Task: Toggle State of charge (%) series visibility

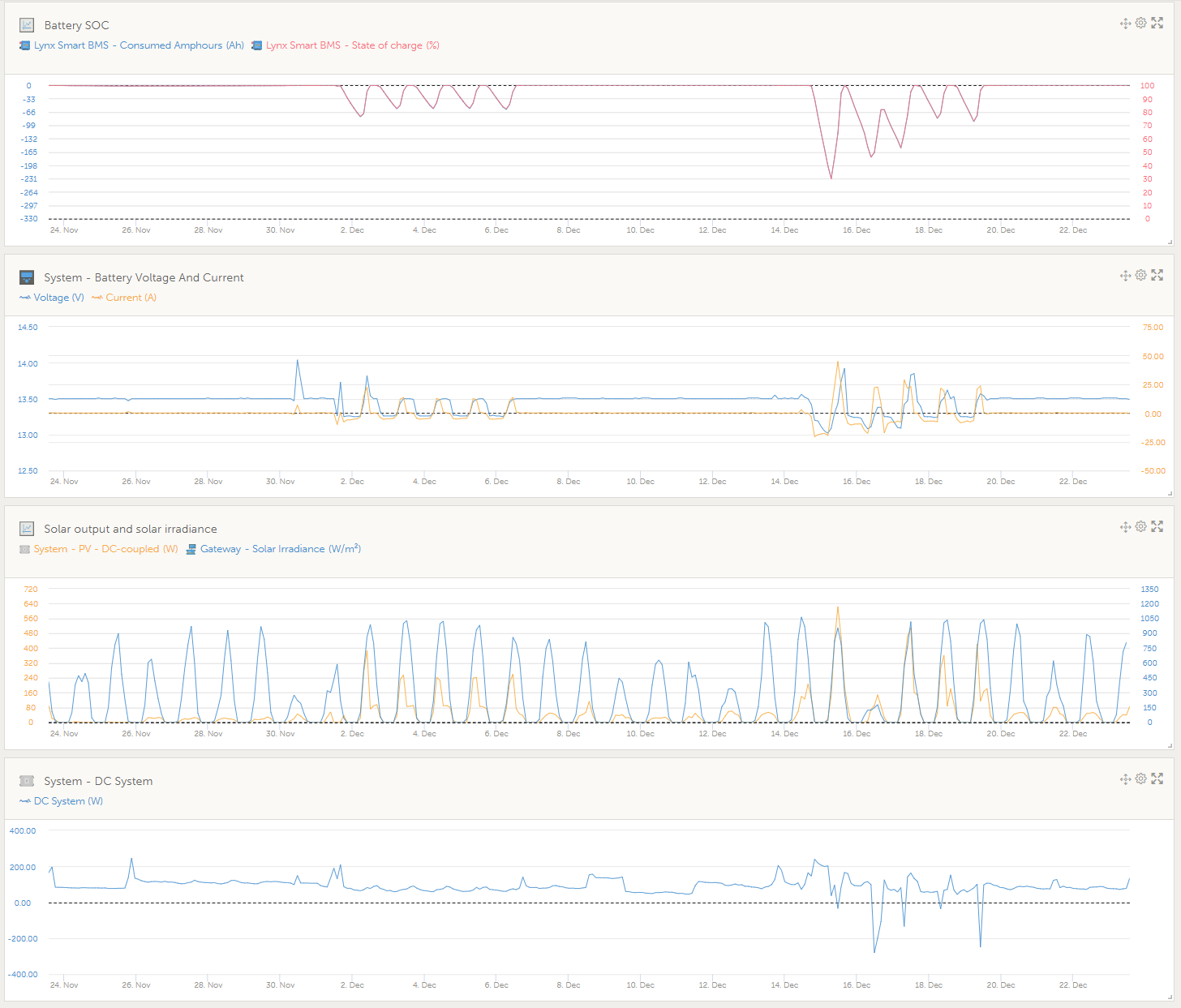Action: click(346, 45)
